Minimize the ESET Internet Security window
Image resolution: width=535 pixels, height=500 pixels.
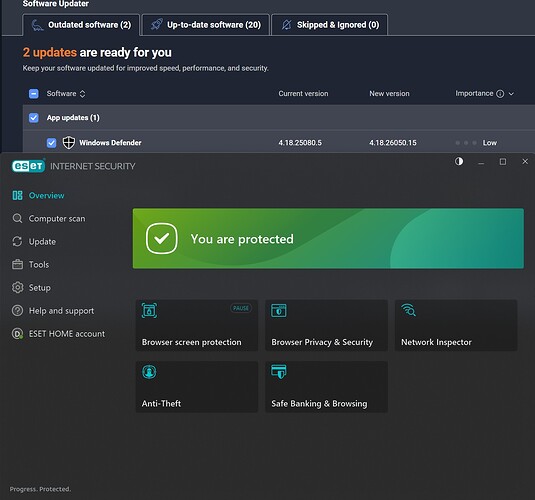(x=481, y=162)
